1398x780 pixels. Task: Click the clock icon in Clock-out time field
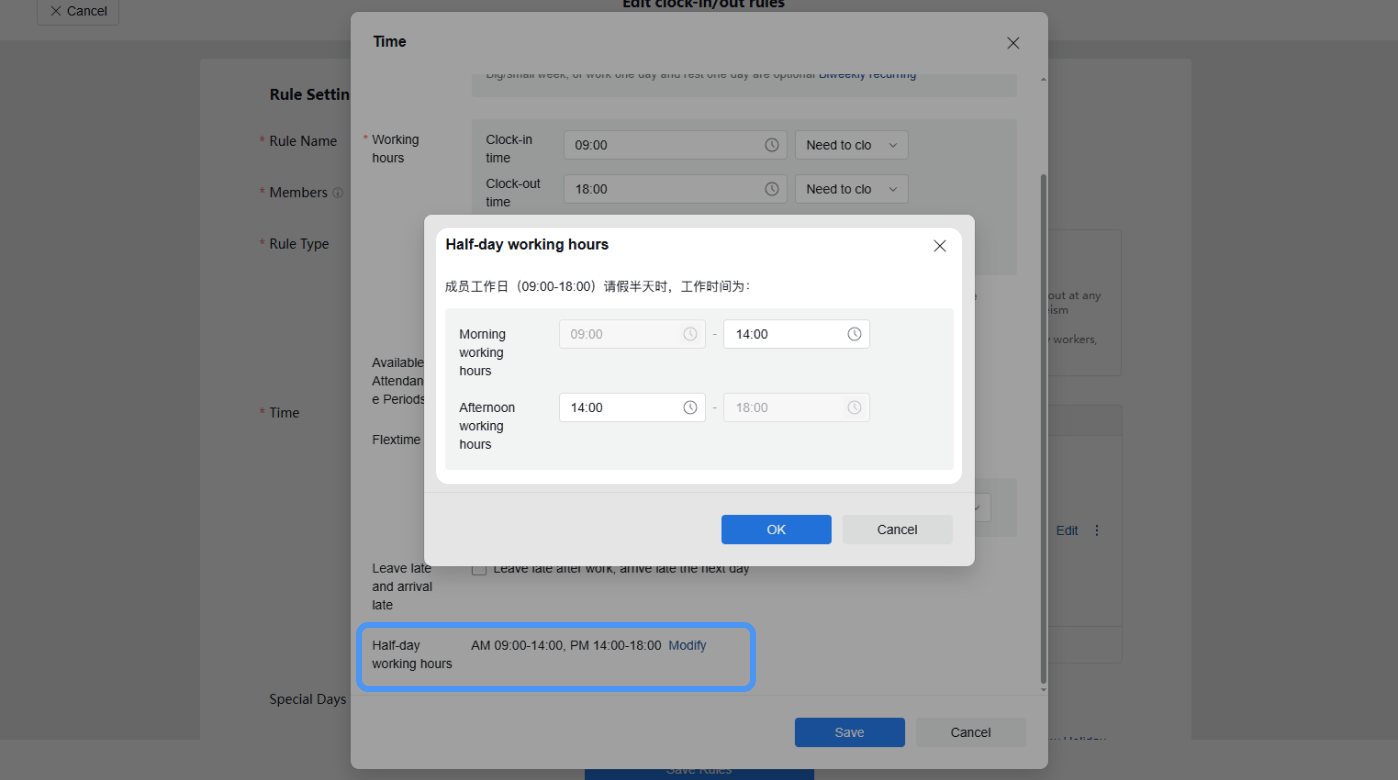tap(772, 189)
